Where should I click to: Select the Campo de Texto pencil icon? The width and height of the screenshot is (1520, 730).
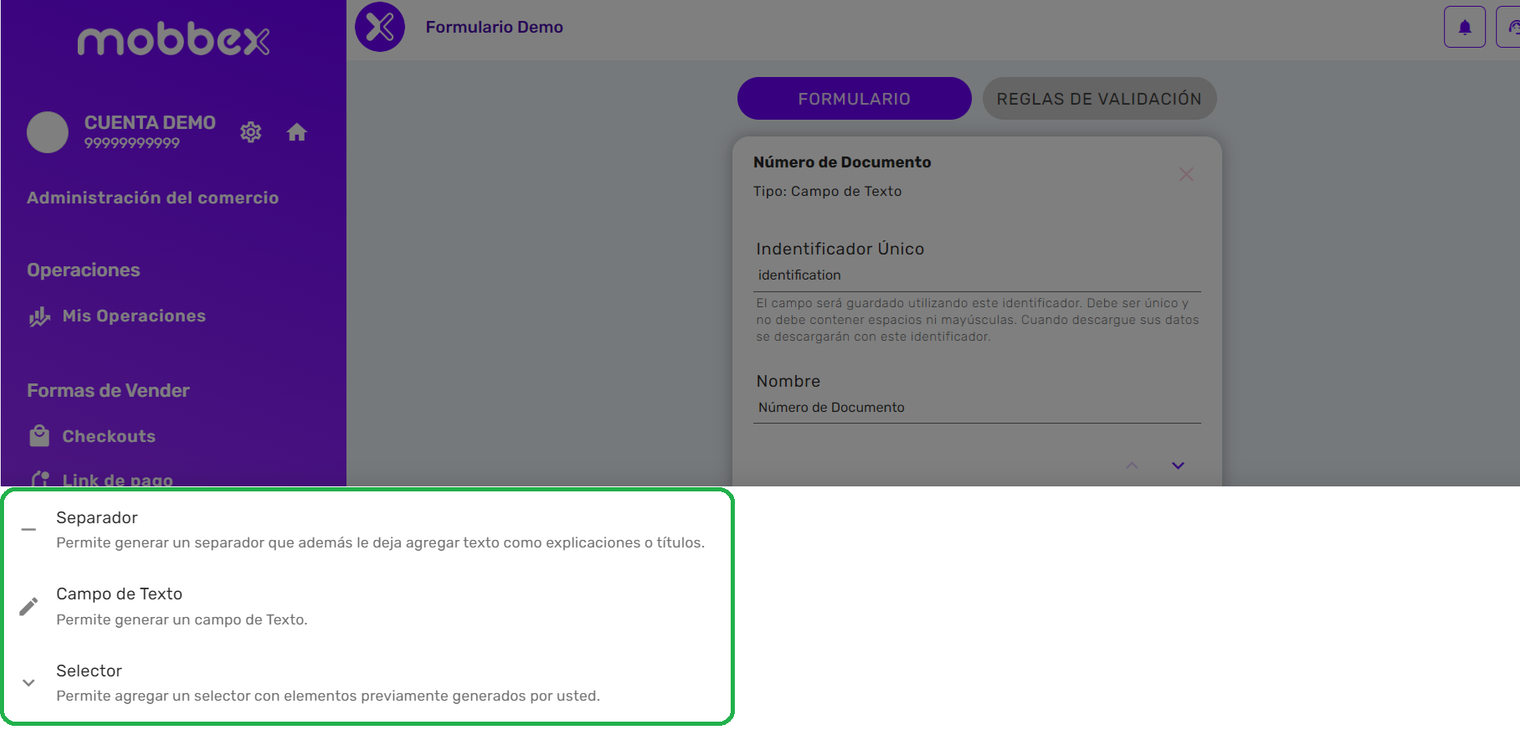[29, 605]
